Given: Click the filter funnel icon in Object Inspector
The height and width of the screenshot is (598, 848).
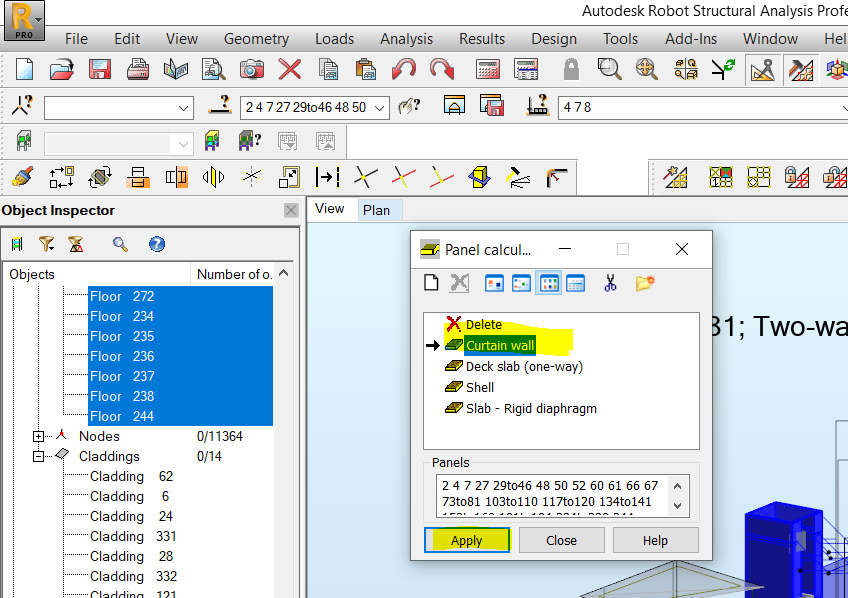Looking at the screenshot, I should coord(47,244).
